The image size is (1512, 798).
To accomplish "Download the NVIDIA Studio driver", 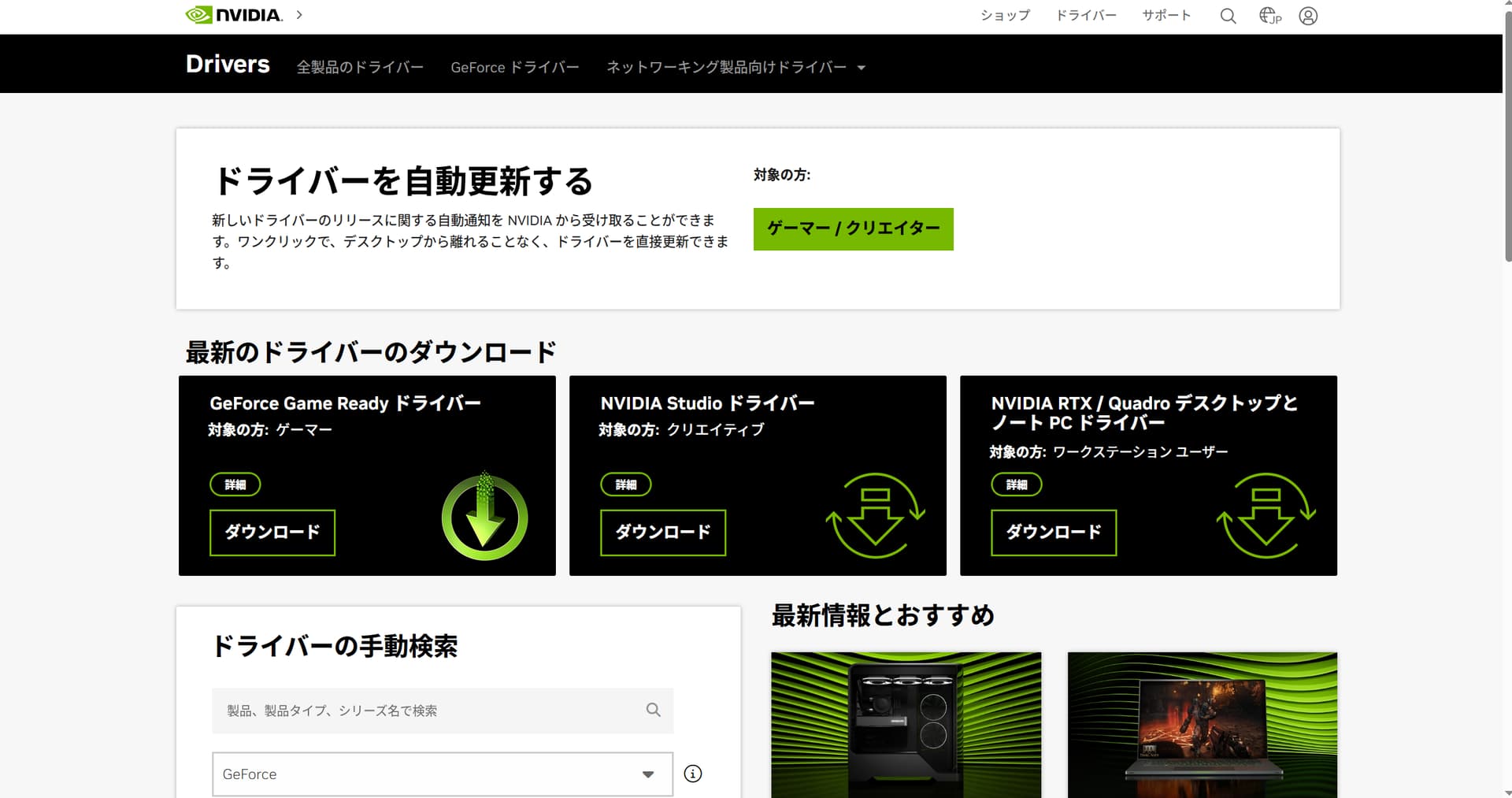I will 663,533.
